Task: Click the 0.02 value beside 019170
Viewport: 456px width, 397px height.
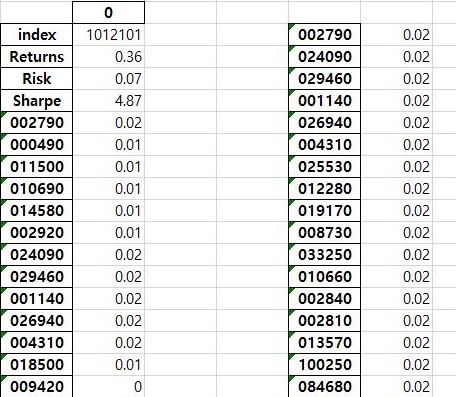Action: (396, 210)
